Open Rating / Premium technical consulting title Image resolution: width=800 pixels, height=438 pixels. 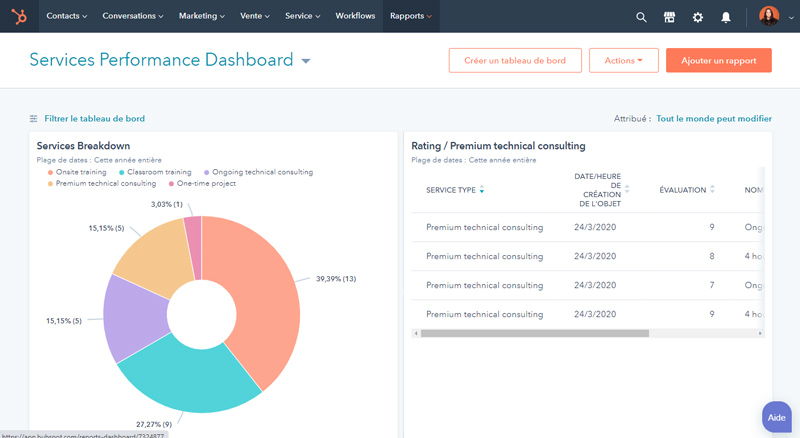tap(498, 146)
